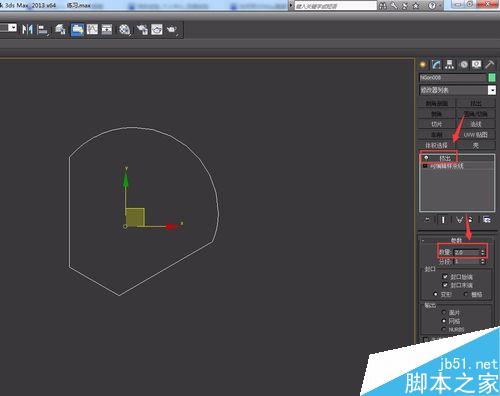Click the Help question mark icon
500x396 pixels.
432,6
